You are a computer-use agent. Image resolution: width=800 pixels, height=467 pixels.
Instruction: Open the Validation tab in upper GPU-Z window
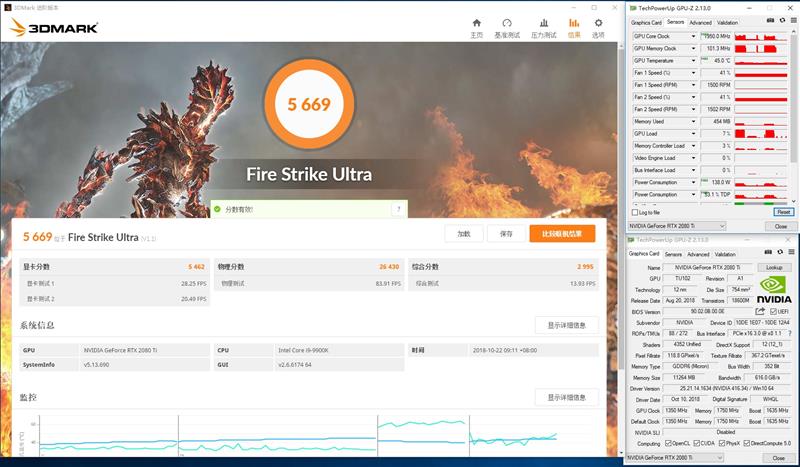[727, 22]
